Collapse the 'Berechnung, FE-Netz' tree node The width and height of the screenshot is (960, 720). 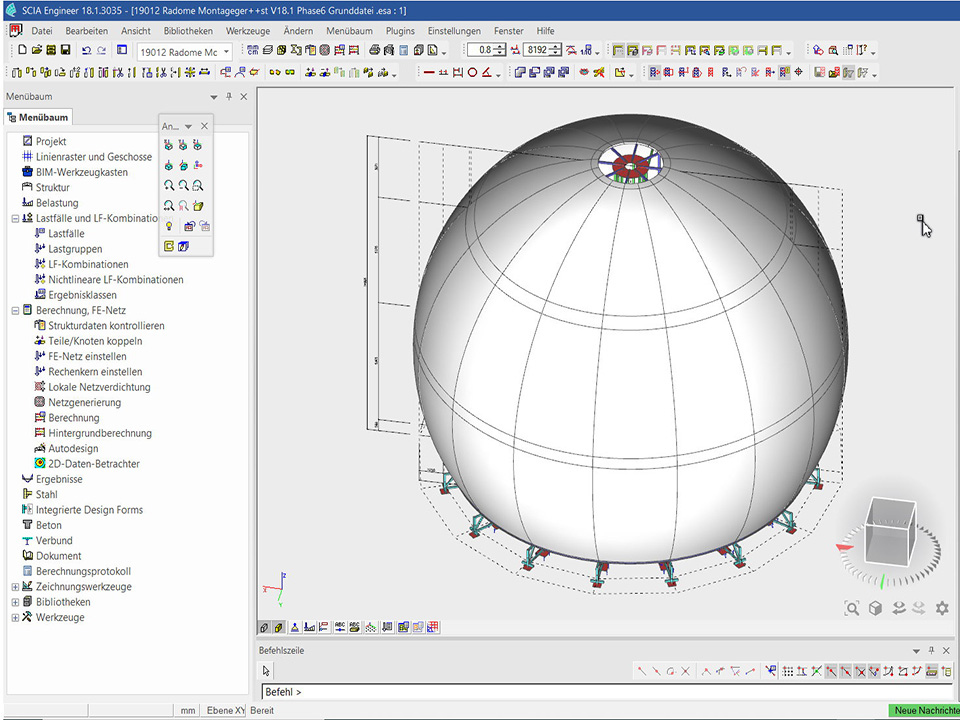(15, 311)
